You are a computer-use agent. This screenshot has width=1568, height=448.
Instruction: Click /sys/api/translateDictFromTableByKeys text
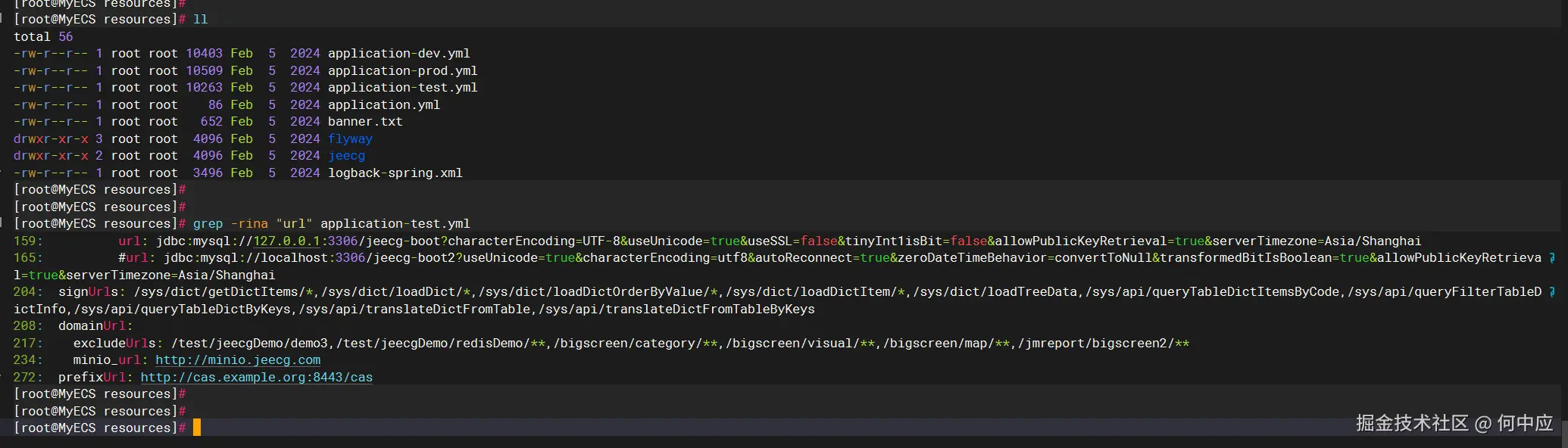[x=676, y=310]
